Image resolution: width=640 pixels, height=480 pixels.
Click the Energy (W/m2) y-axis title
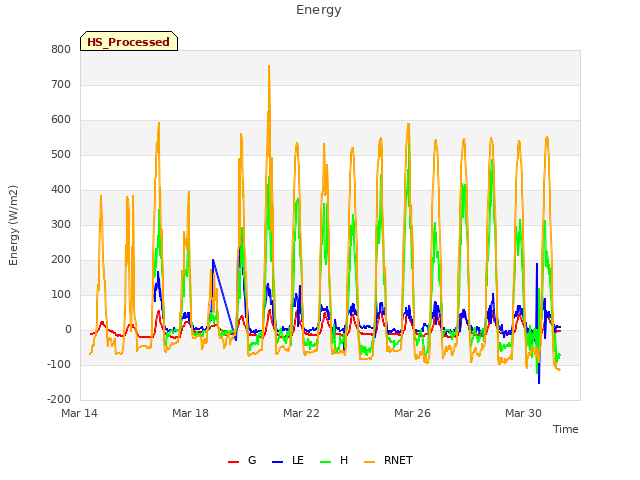pos(13,225)
